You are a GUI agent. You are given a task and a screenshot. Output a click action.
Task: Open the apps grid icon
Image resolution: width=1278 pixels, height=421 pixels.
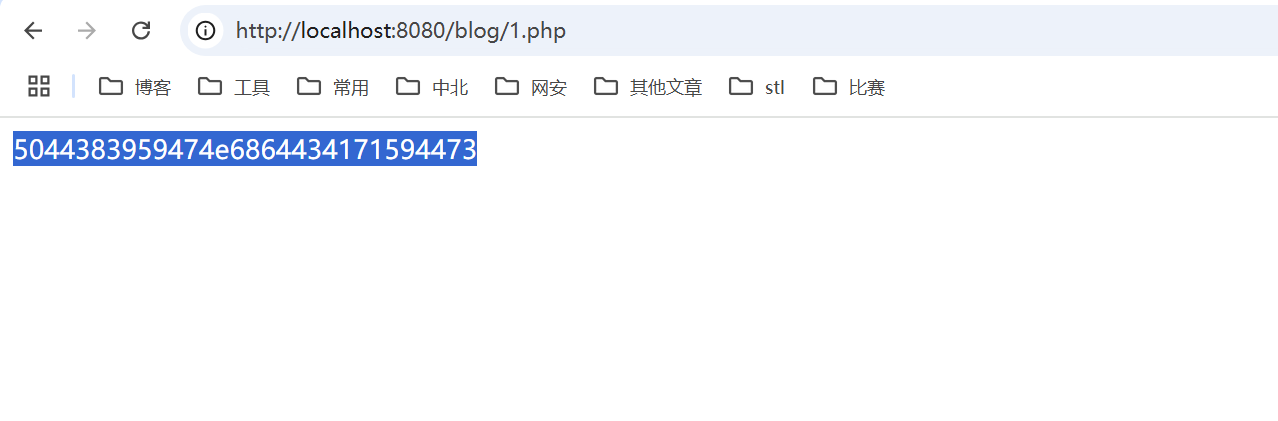(x=39, y=86)
